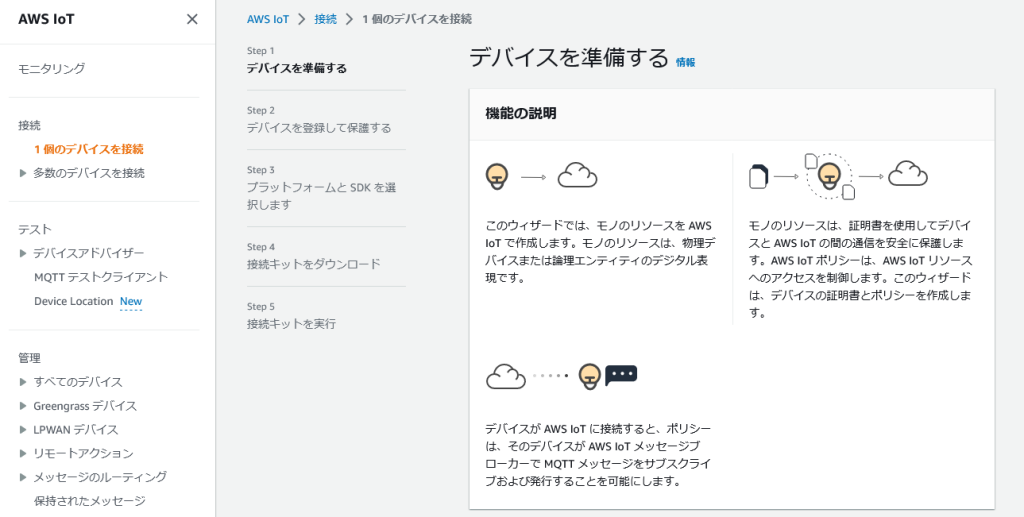Select Step 2 デバイスを登録して保護する

tap(319, 120)
